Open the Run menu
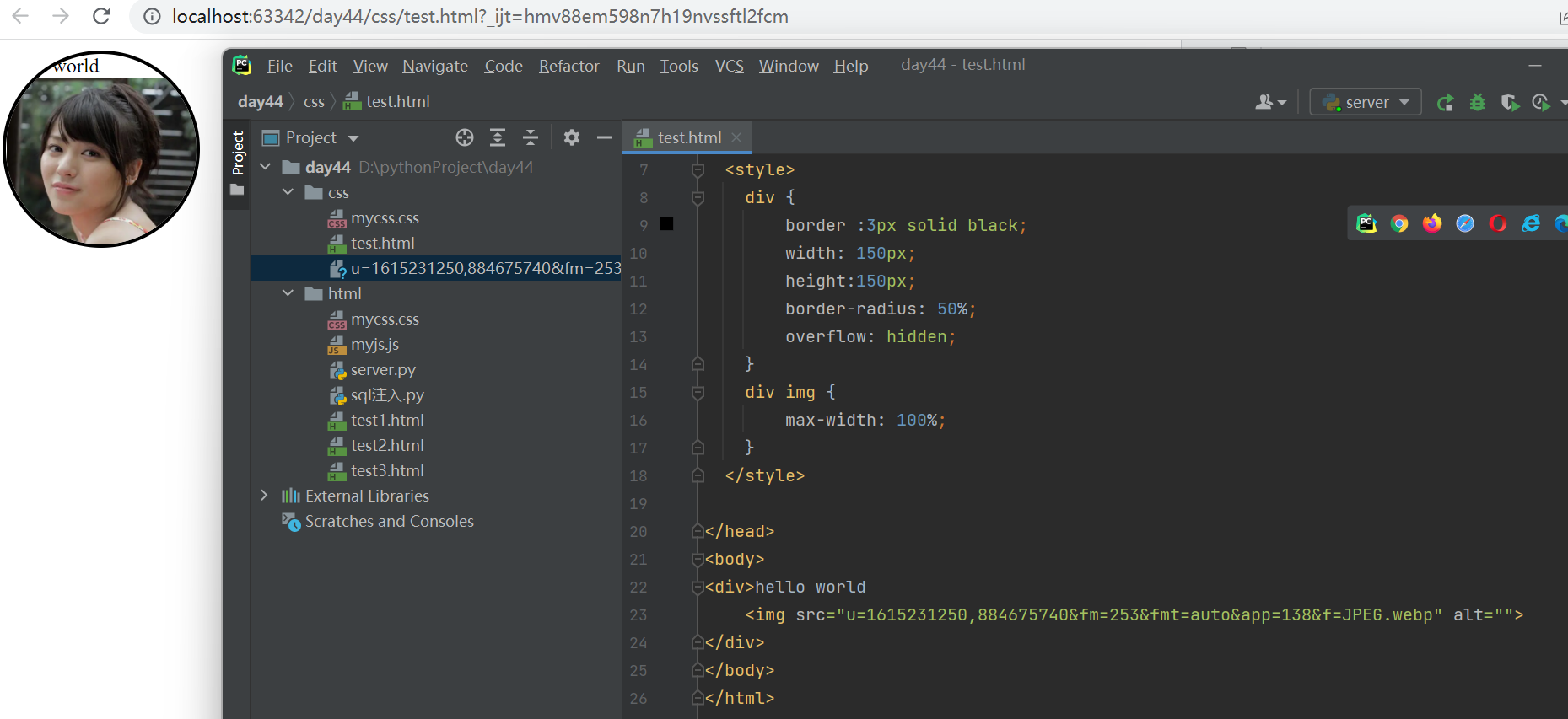Screen dimensions: 1568x719 (630, 66)
